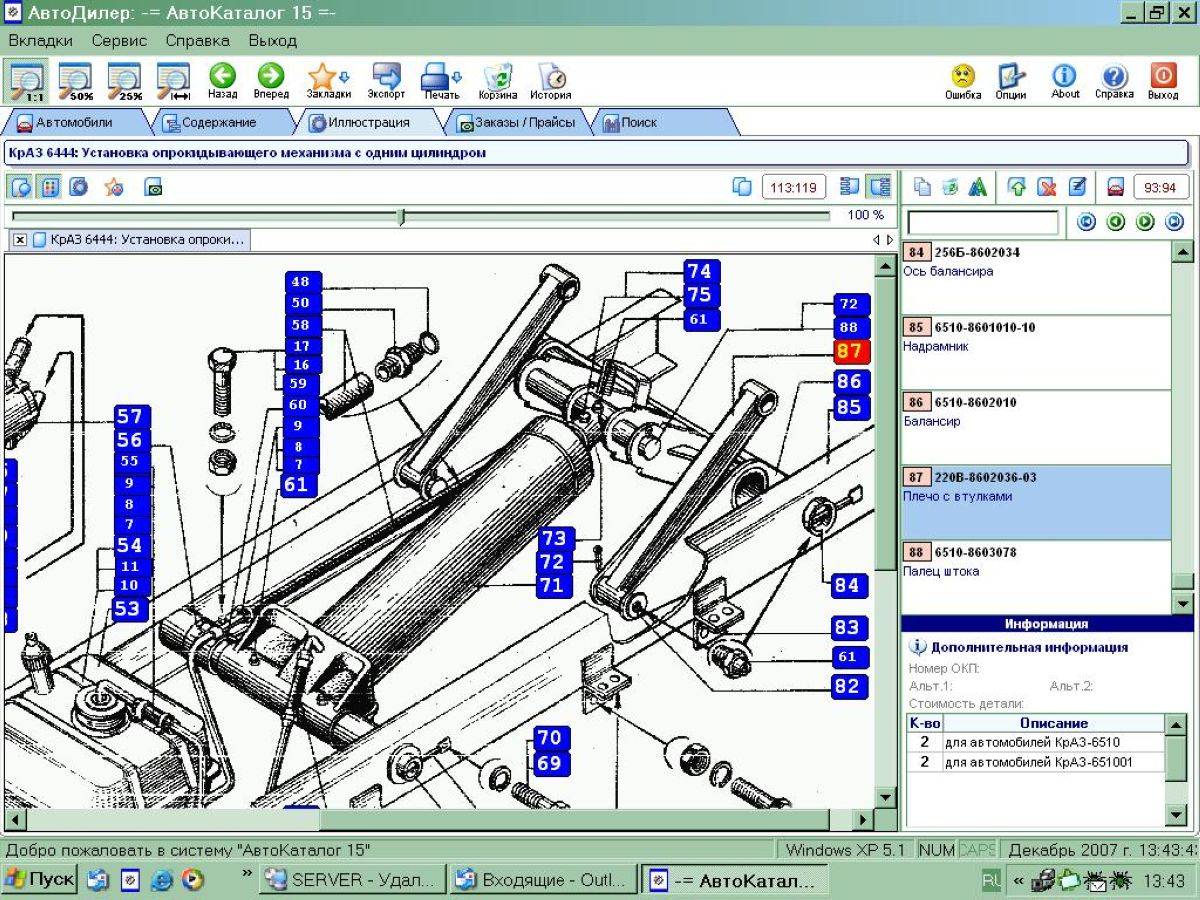Click the green eye view icon
Viewport: 1200px width, 900px height.
pyautogui.click(x=153, y=187)
